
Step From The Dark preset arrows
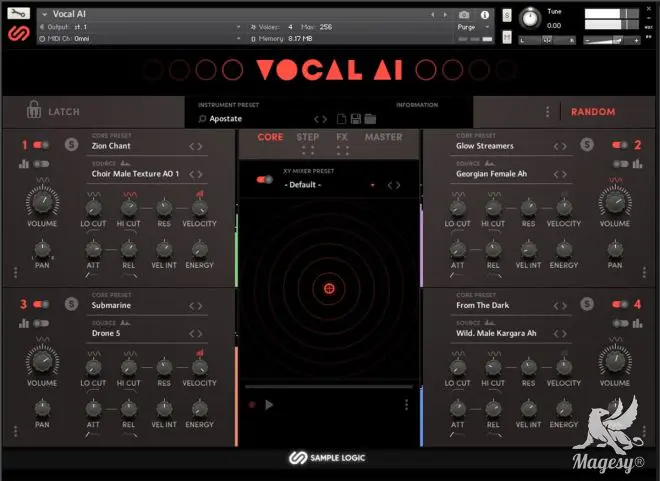coord(560,306)
